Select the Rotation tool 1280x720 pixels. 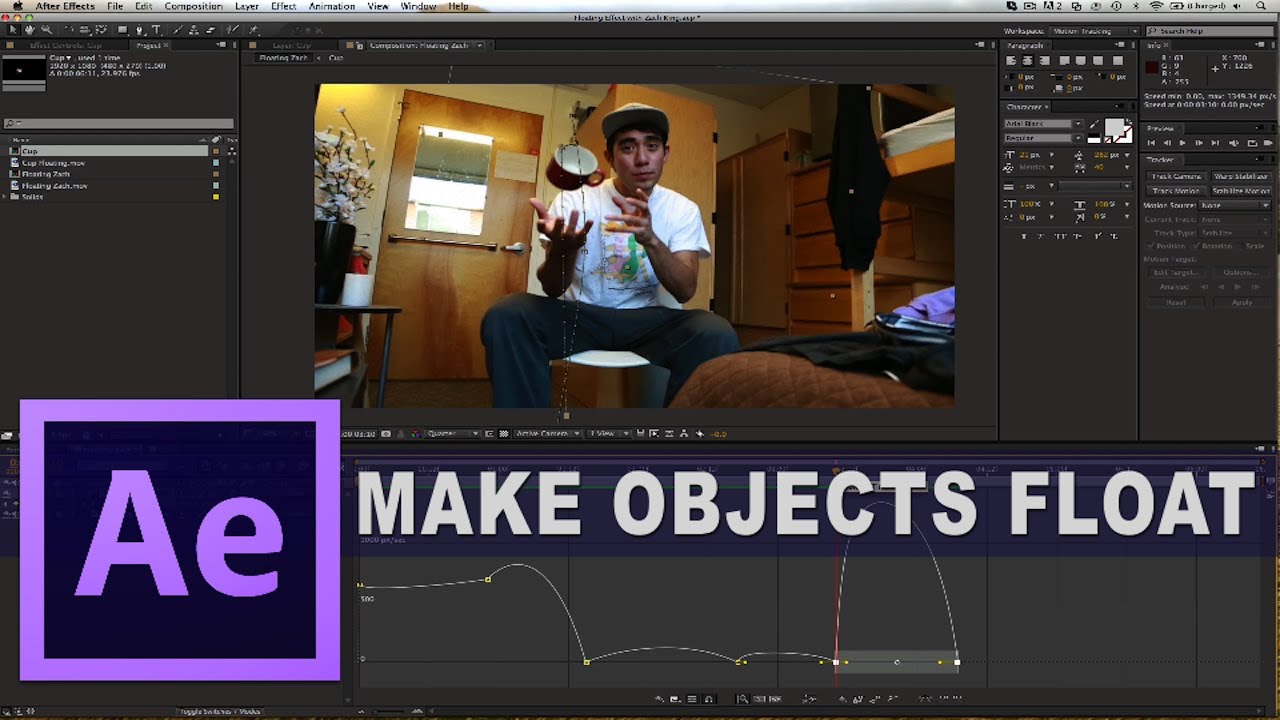[69, 30]
